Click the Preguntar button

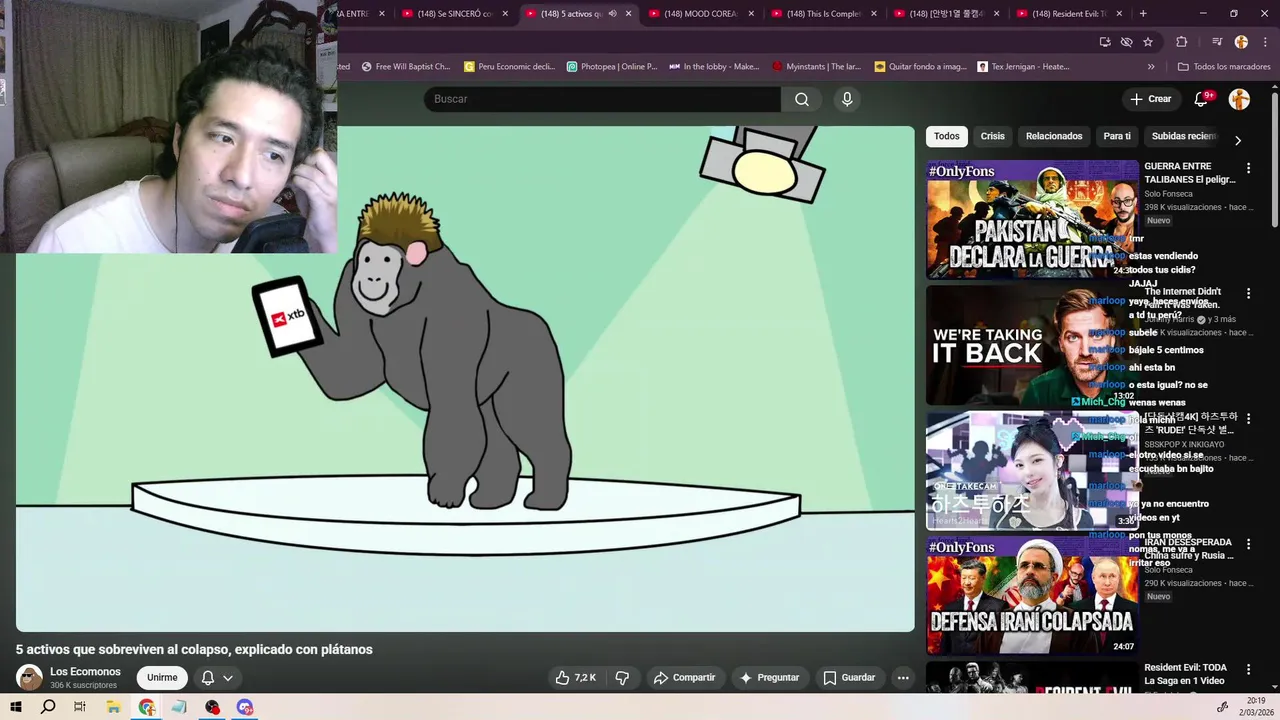(769, 677)
